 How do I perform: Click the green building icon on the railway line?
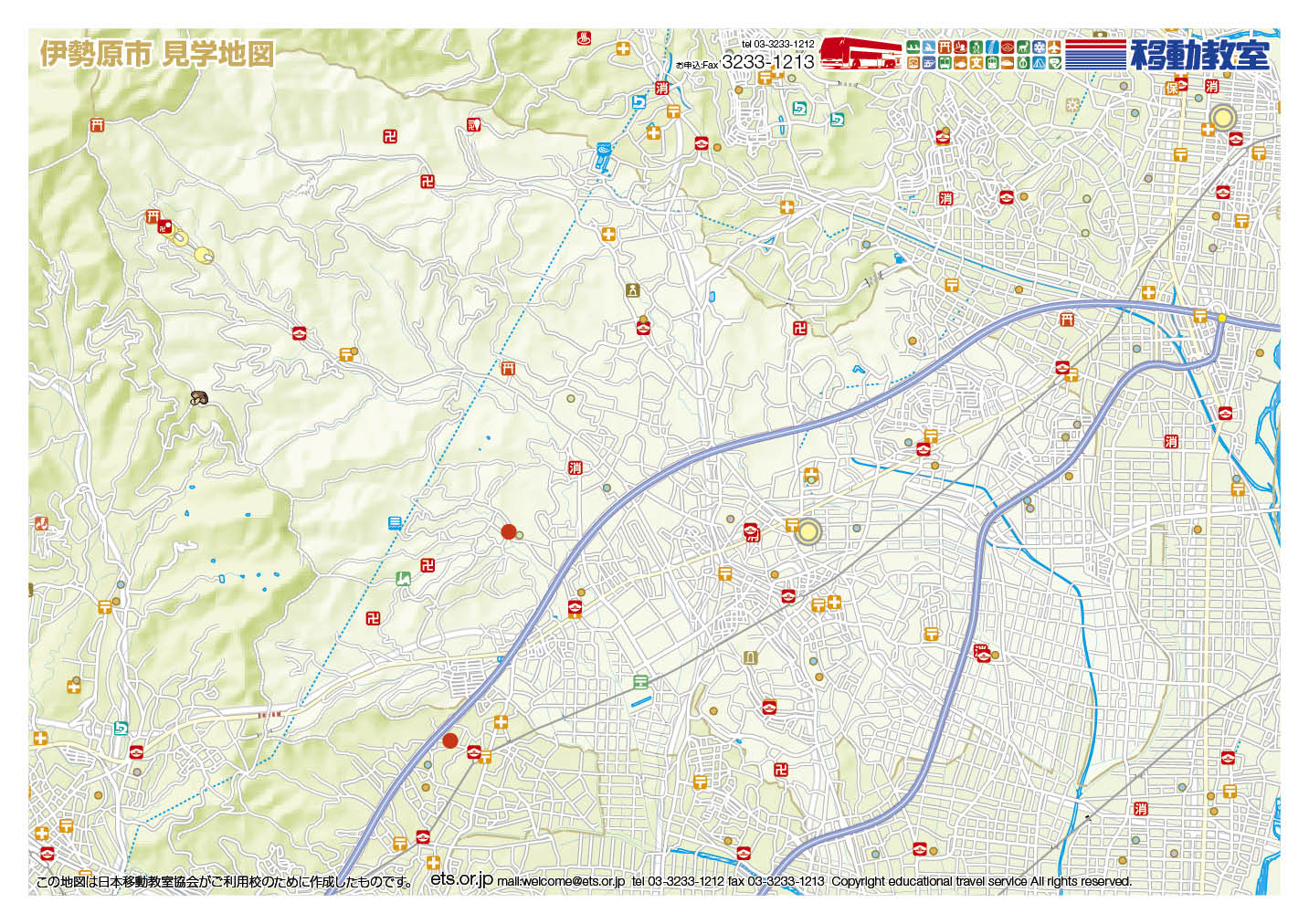click(x=640, y=681)
